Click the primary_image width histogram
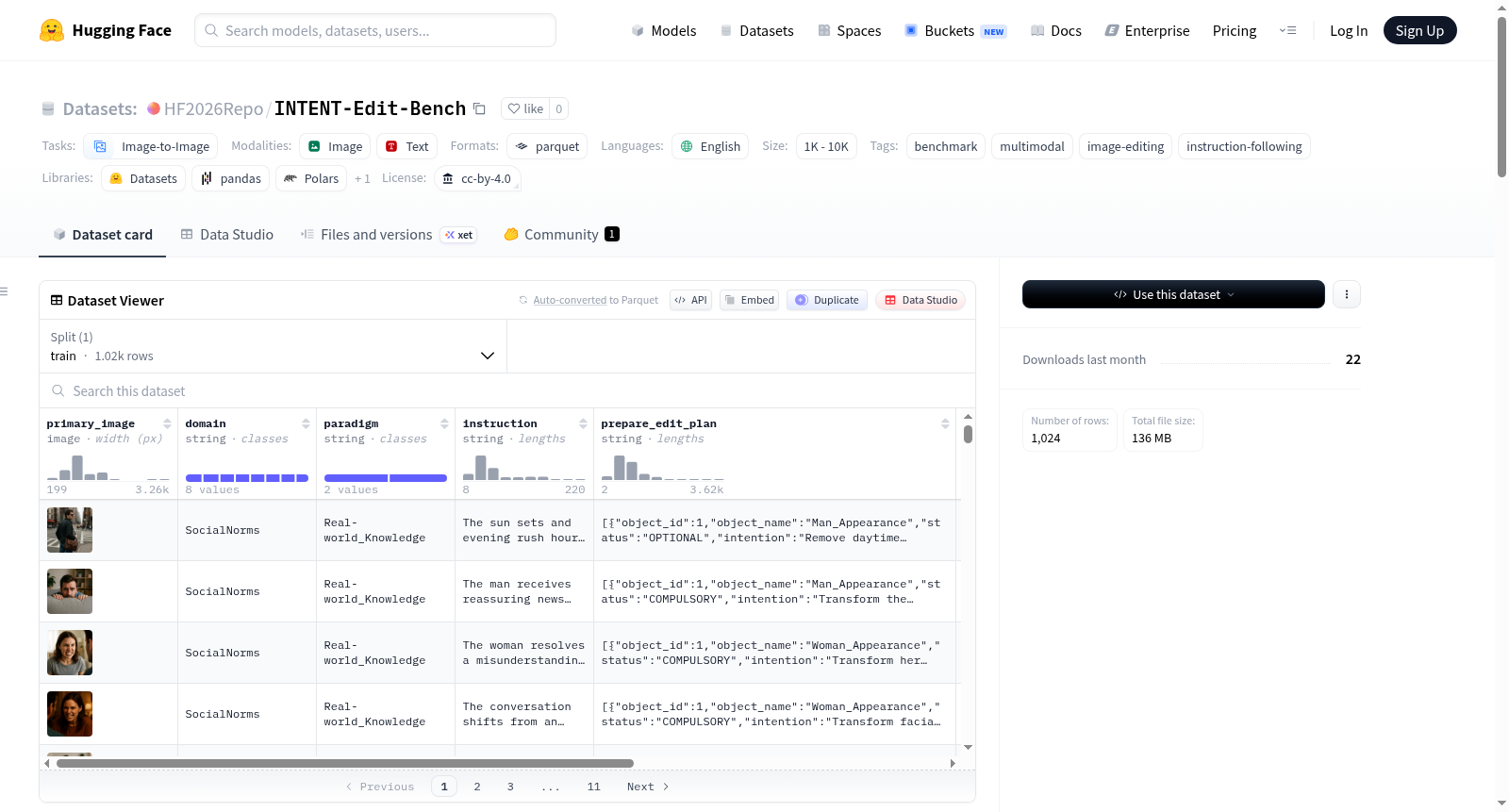1509x812 pixels. [x=108, y=468]
